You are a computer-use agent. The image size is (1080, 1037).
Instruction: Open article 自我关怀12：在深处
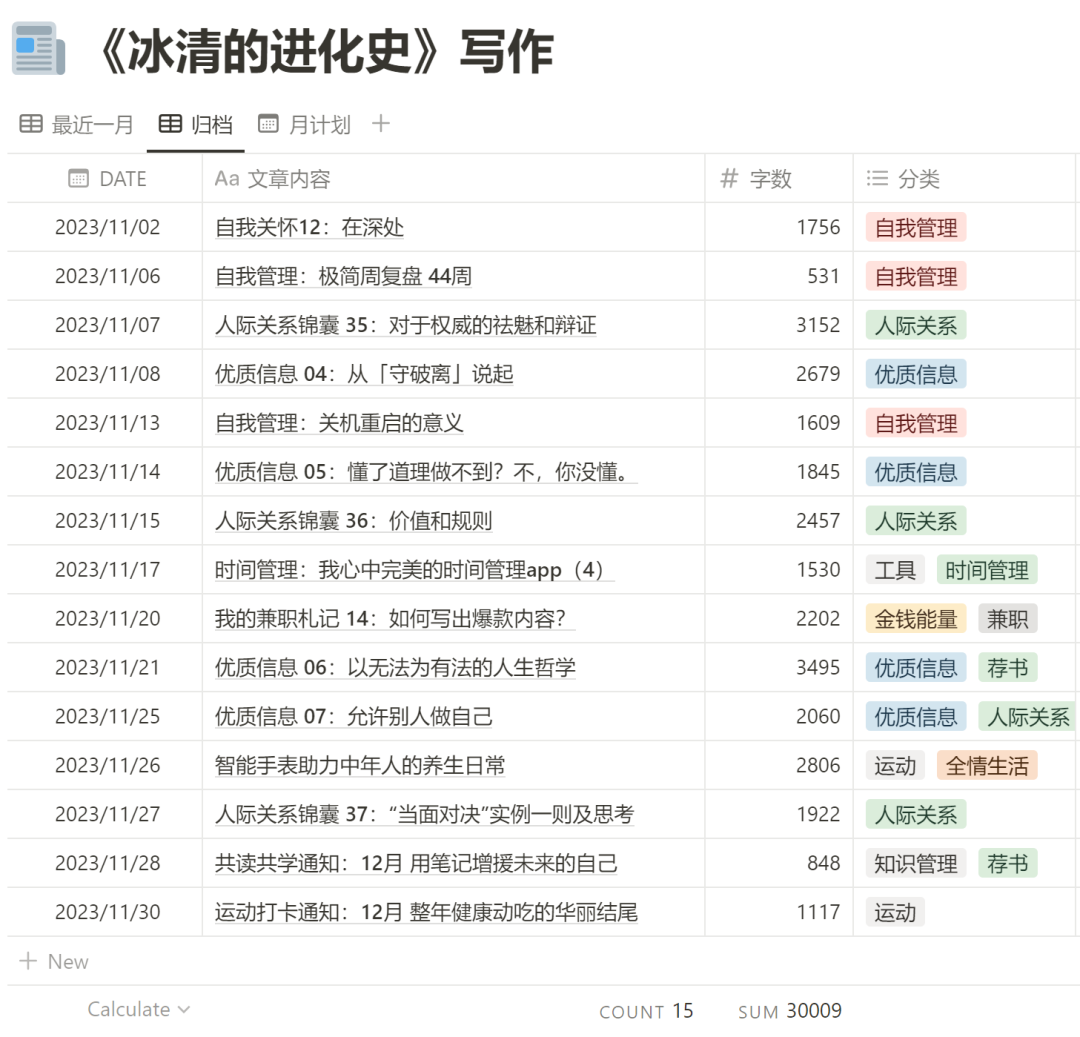coord(309,227)
